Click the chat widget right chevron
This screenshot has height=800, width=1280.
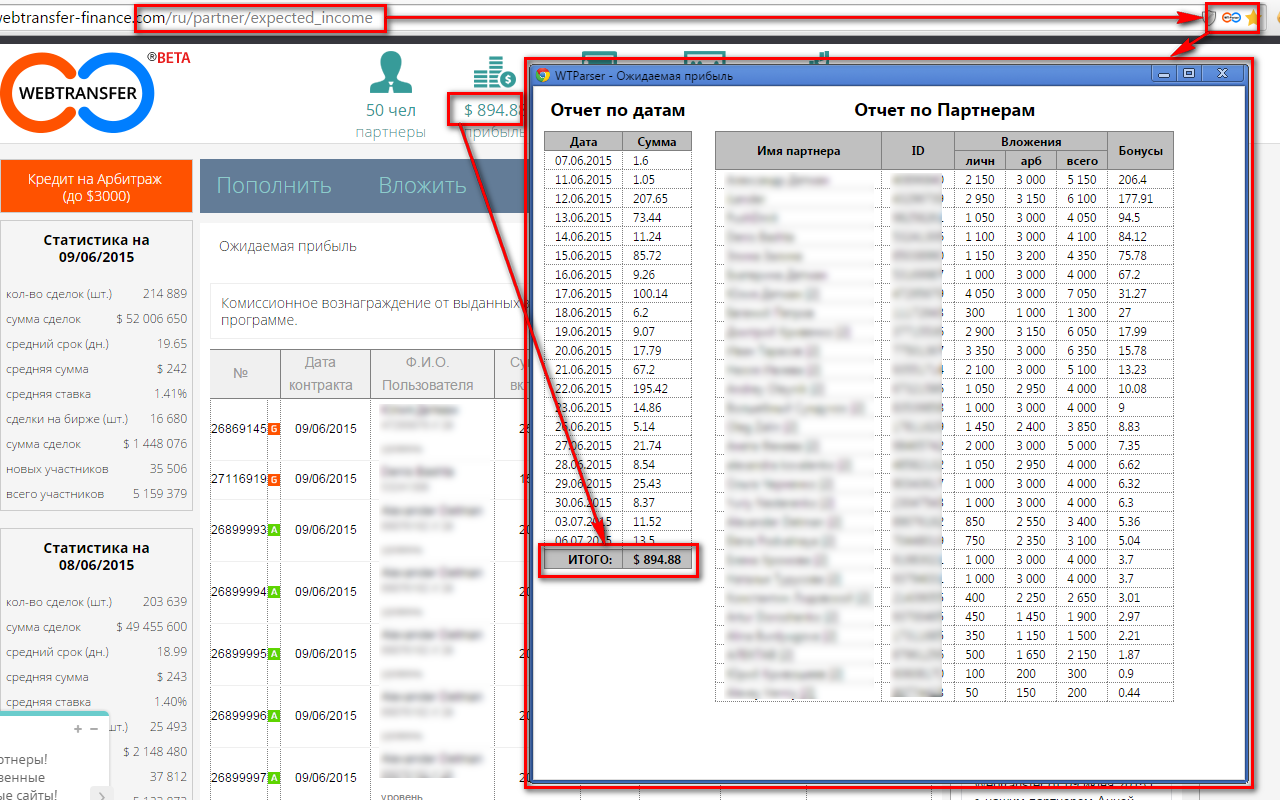pos(99,795)
